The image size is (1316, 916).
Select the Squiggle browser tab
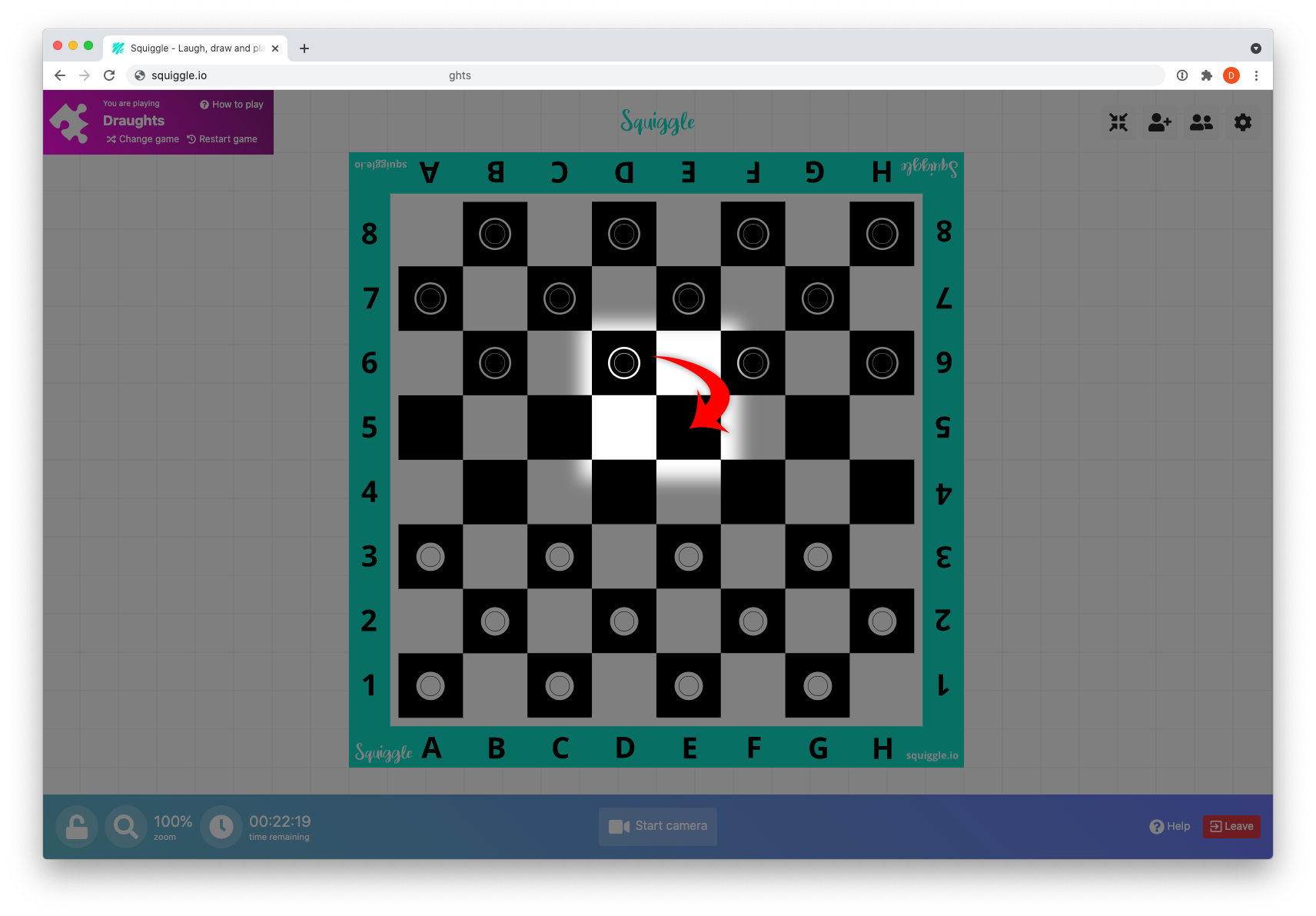pyautogui.click(x=195, y=48)
